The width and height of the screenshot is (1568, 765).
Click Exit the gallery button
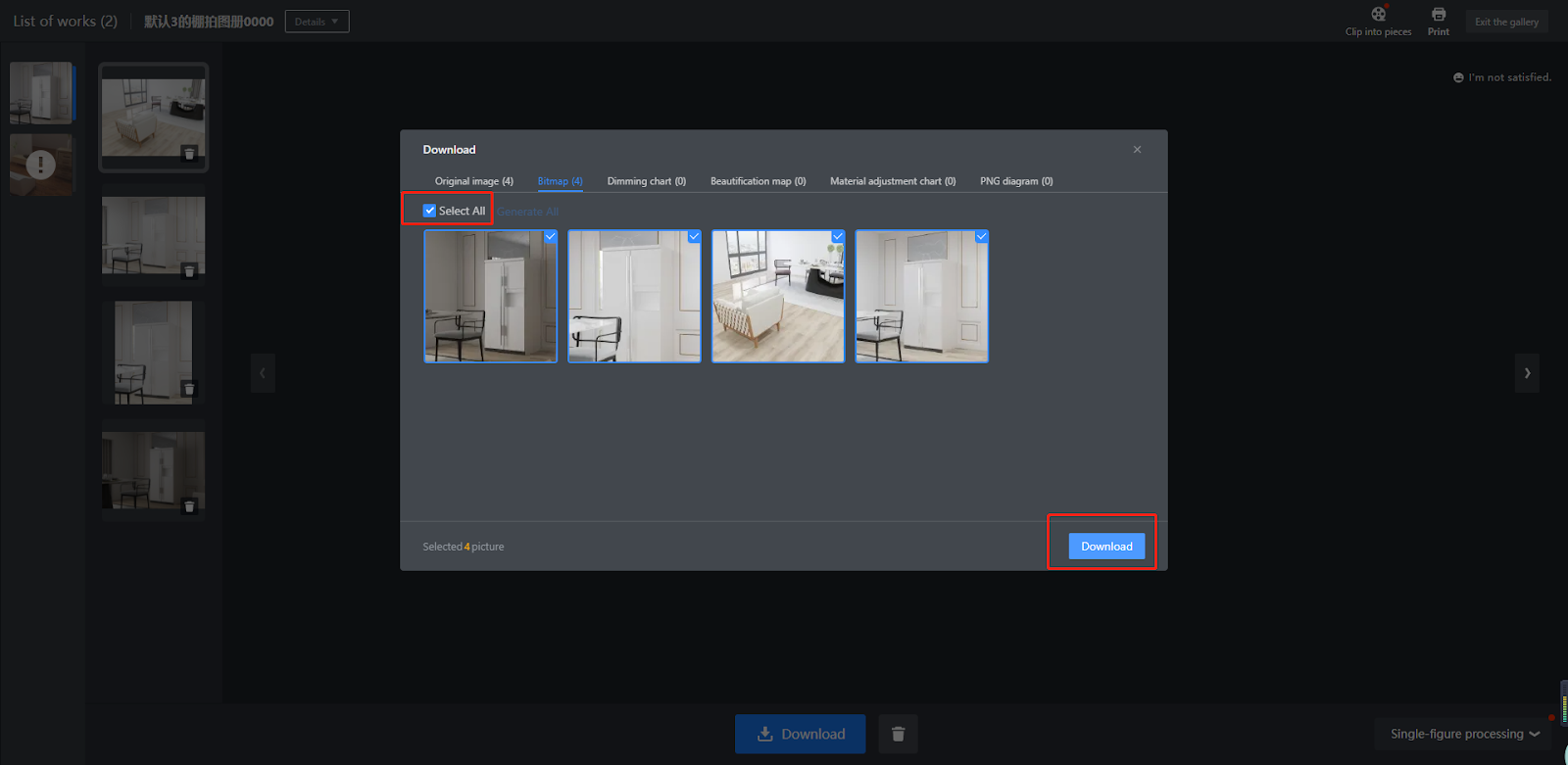pyautogui.click(x=1506, y=22)
